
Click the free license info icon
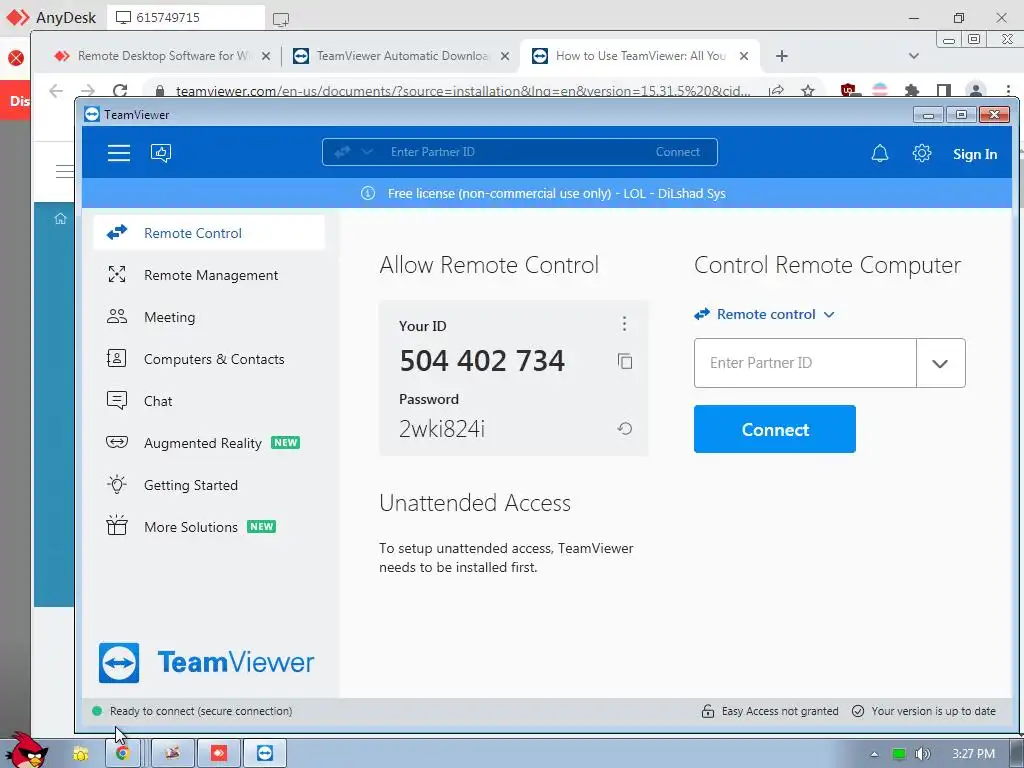click(368, 193)
